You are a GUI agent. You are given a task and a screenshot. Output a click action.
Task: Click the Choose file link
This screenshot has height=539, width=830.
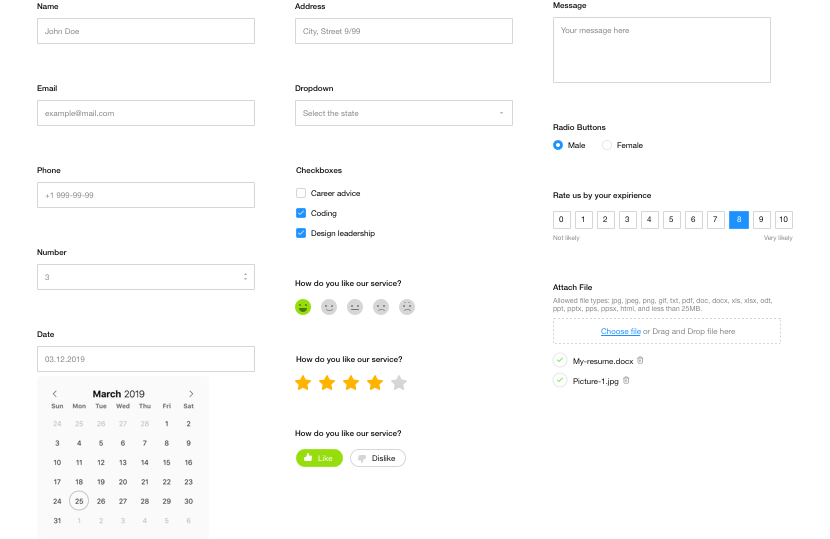click(620, 331)
